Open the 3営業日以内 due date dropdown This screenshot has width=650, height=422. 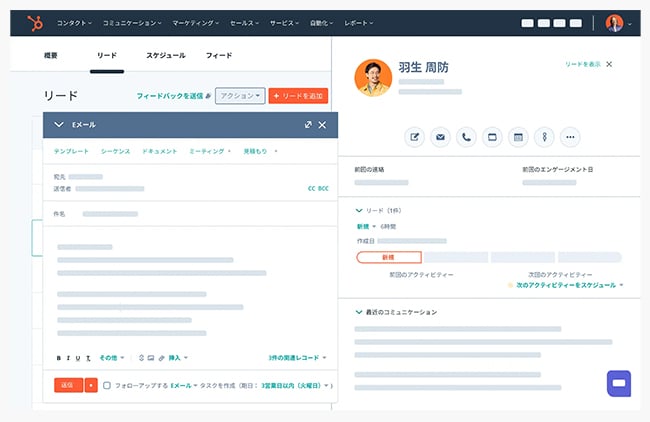pos(295,386)
